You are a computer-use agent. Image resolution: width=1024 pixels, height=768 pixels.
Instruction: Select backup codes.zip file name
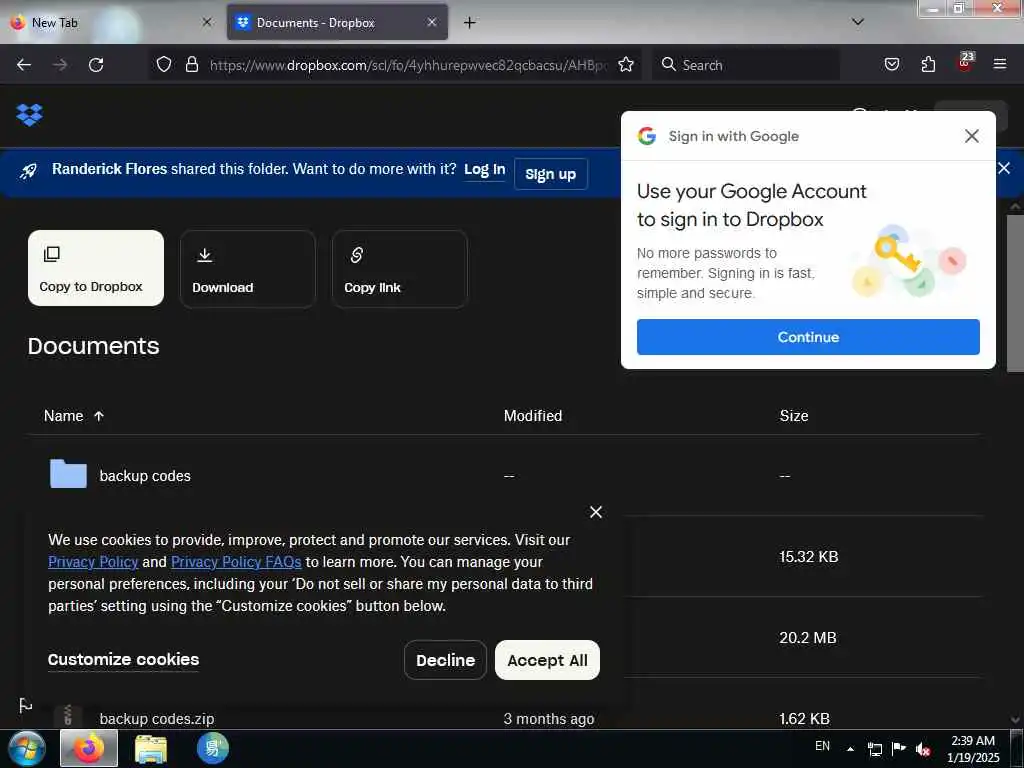pos(157,719)
